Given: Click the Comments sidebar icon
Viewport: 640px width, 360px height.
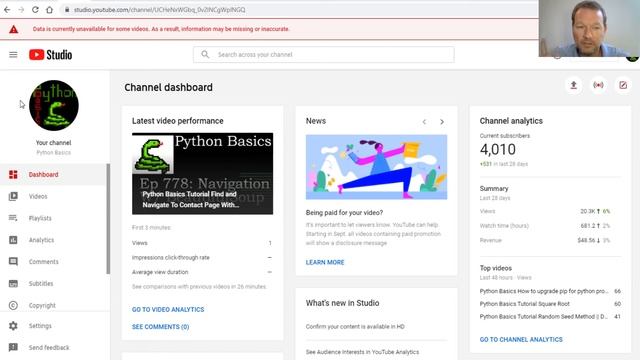Looking at the screenshot, I should [x=13, y=262].
